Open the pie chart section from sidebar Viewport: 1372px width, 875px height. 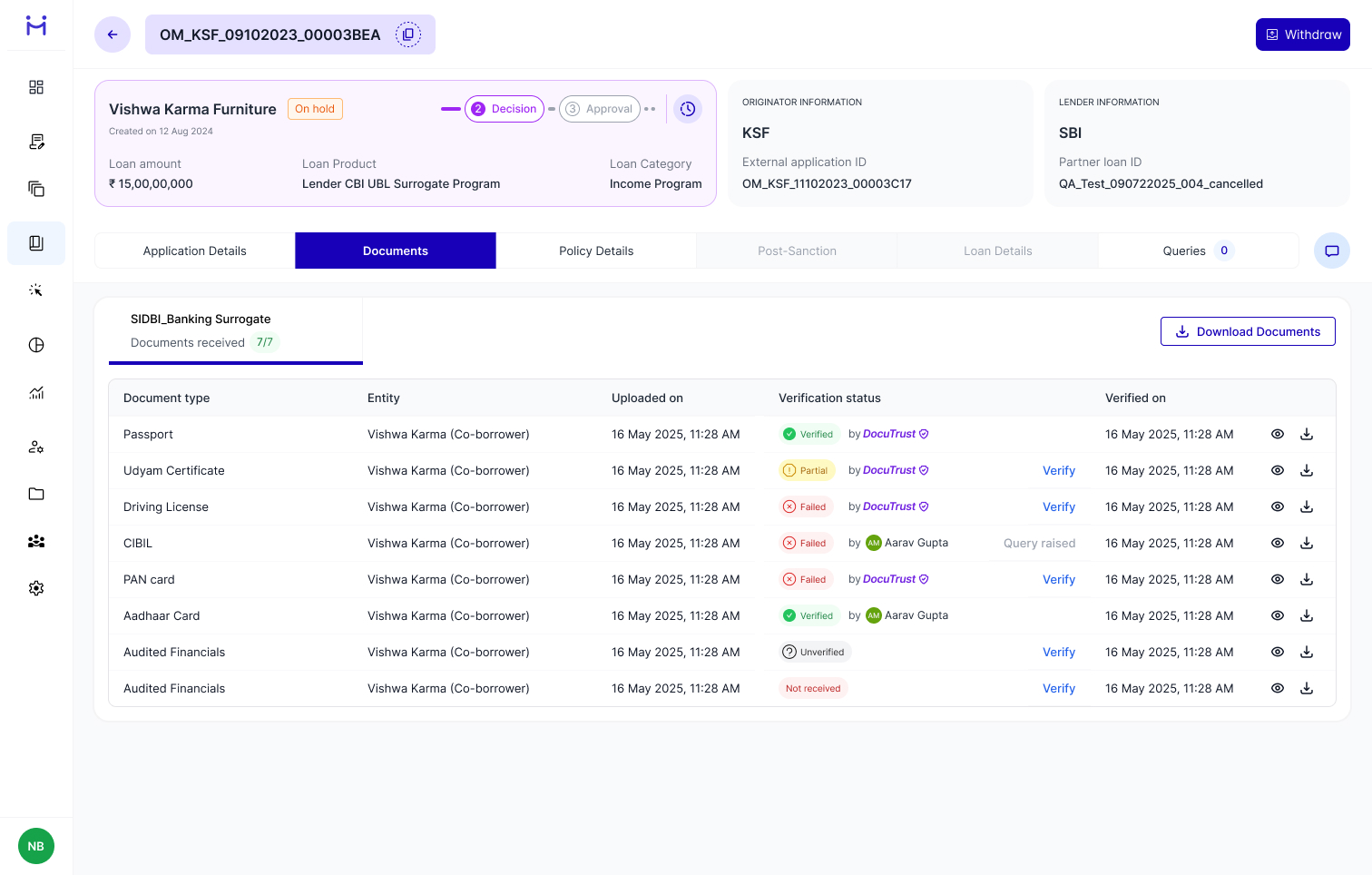(x=36, y=345)
